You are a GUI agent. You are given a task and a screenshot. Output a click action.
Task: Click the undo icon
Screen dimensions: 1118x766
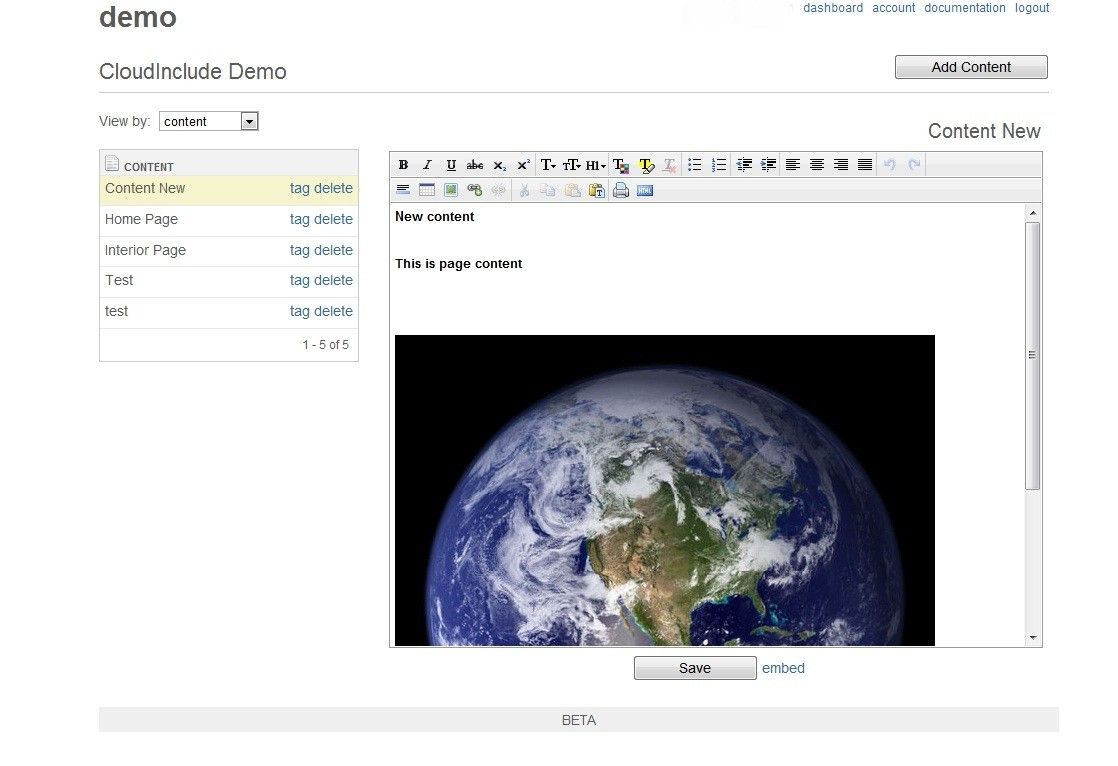click(x=890, y=165)
